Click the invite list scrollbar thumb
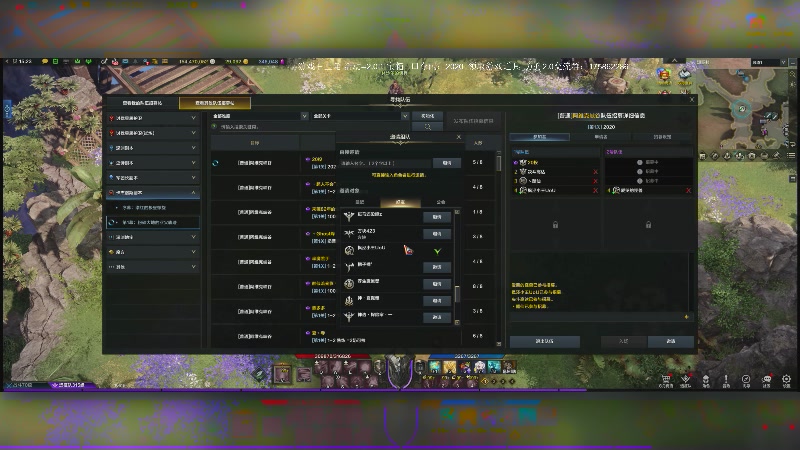Screen dimensions: 800x450 tap(457, 294)
